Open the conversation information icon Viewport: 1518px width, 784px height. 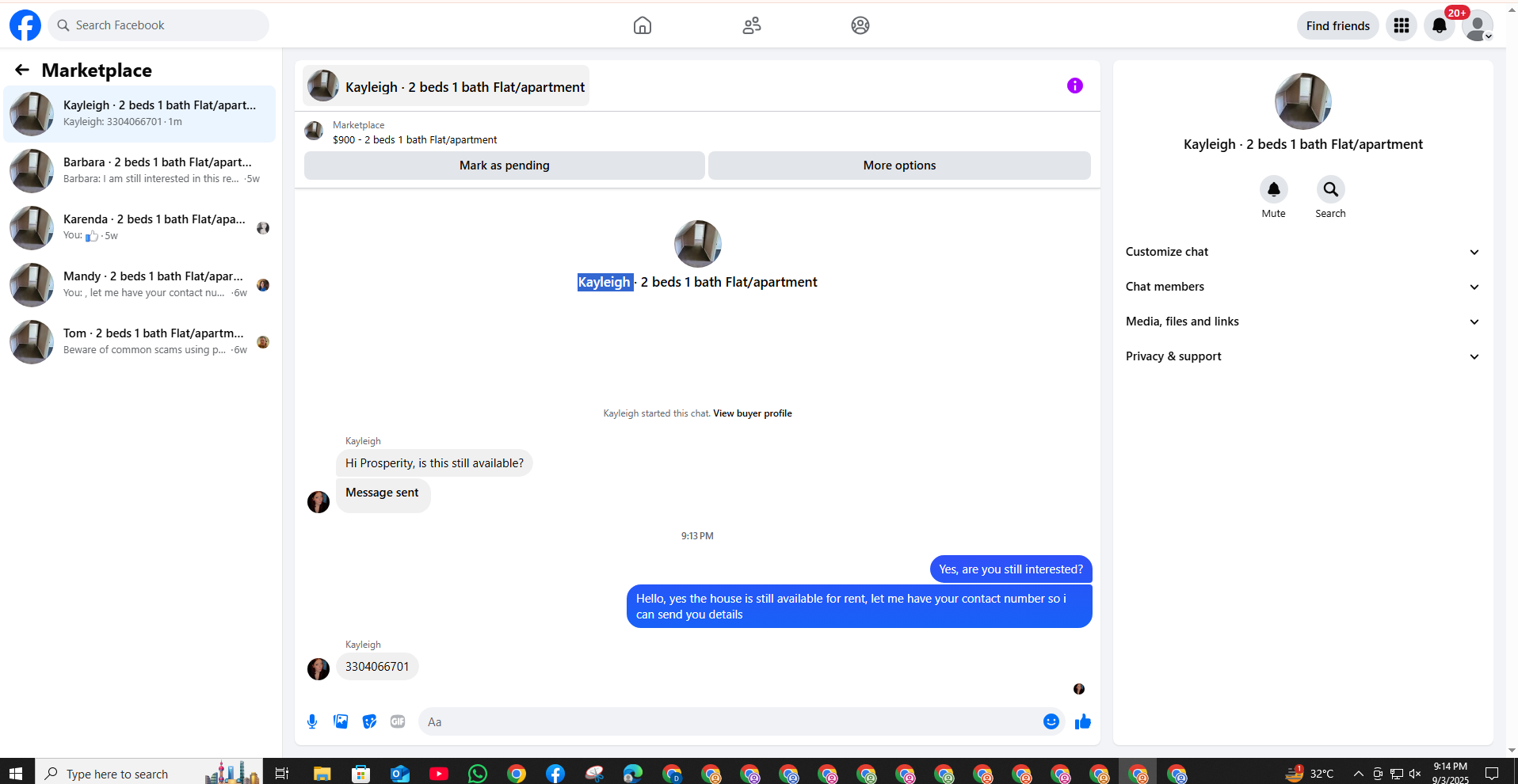(1075, 86)
